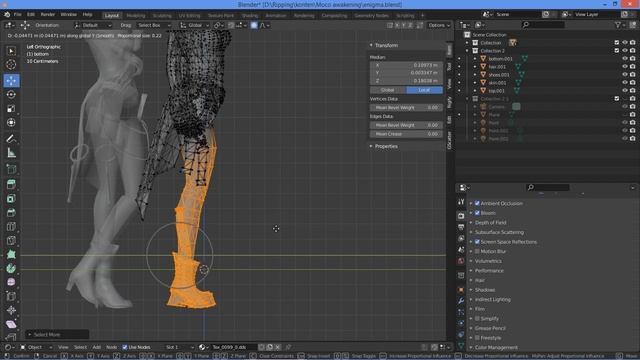This screenshot has width=640, height=360.
Task: Open the Edit menu
Action: 31,14
